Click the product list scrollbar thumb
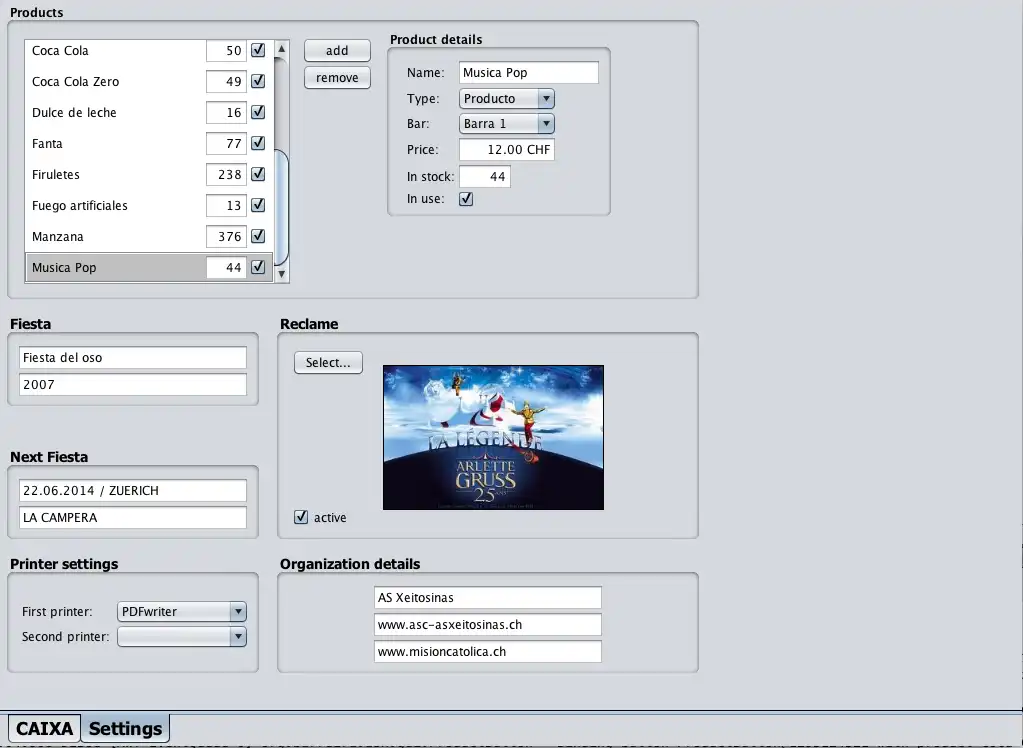The height and width of the screenshot is (748, 1023). click(x=282, y=207)
